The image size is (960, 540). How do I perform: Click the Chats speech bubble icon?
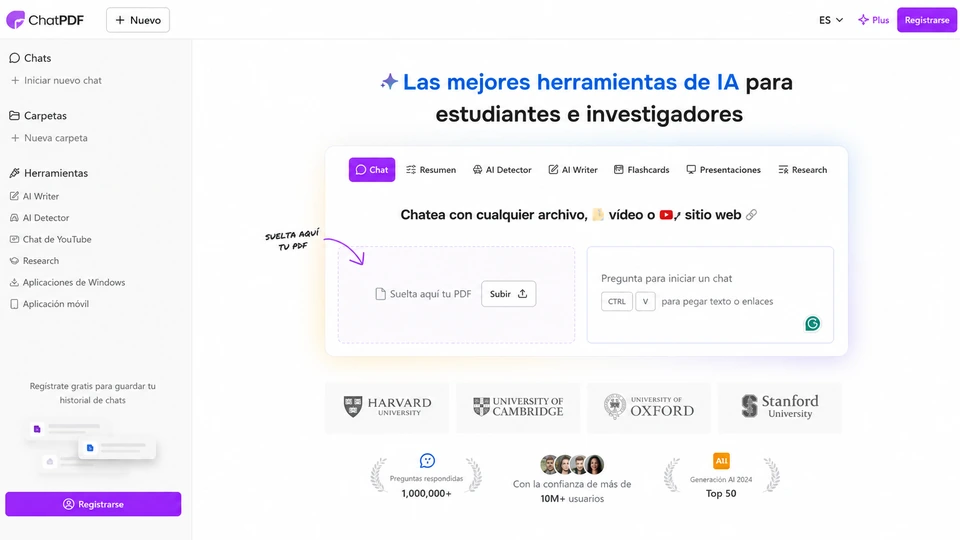point(15,58)
